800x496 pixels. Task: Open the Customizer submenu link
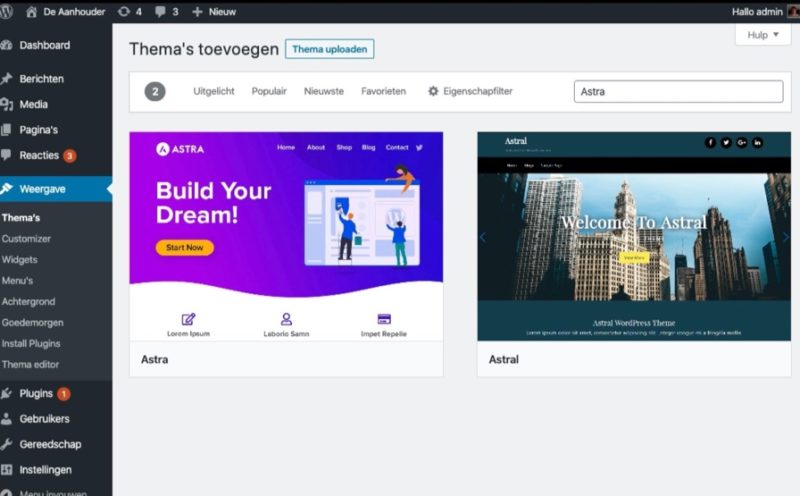pyautogui.click(x=27, y=239)
